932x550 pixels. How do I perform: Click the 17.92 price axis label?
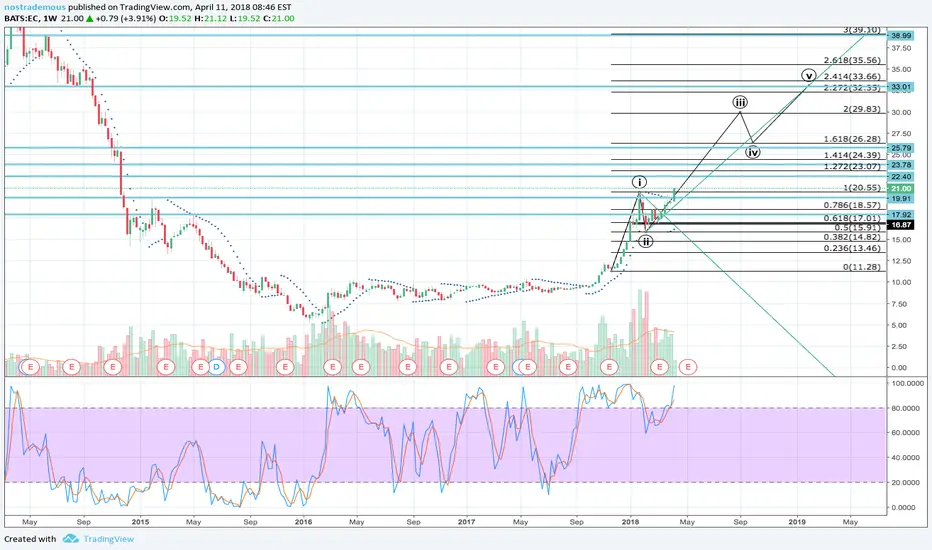pos(901,215)
